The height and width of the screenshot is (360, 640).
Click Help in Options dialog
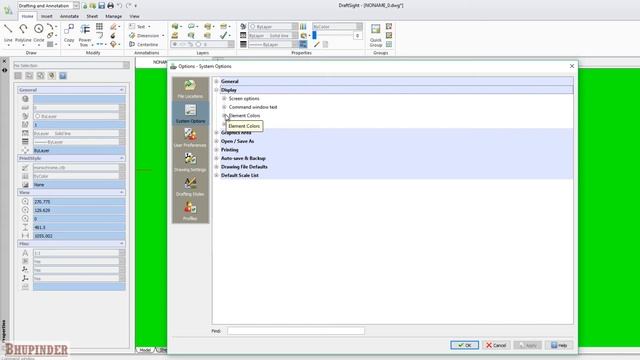coord(559,345)
